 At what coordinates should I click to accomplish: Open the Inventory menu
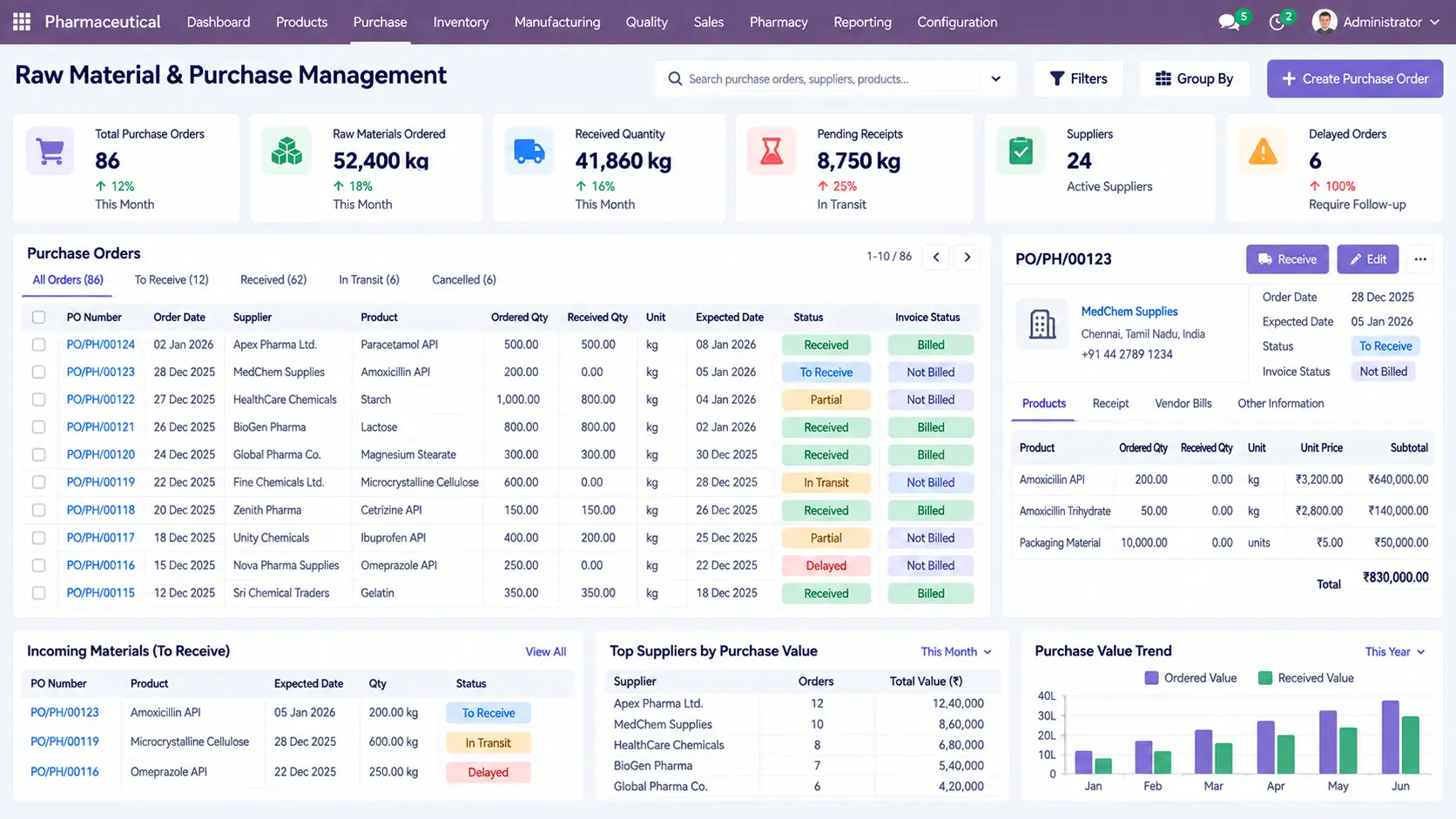point(461,22)
